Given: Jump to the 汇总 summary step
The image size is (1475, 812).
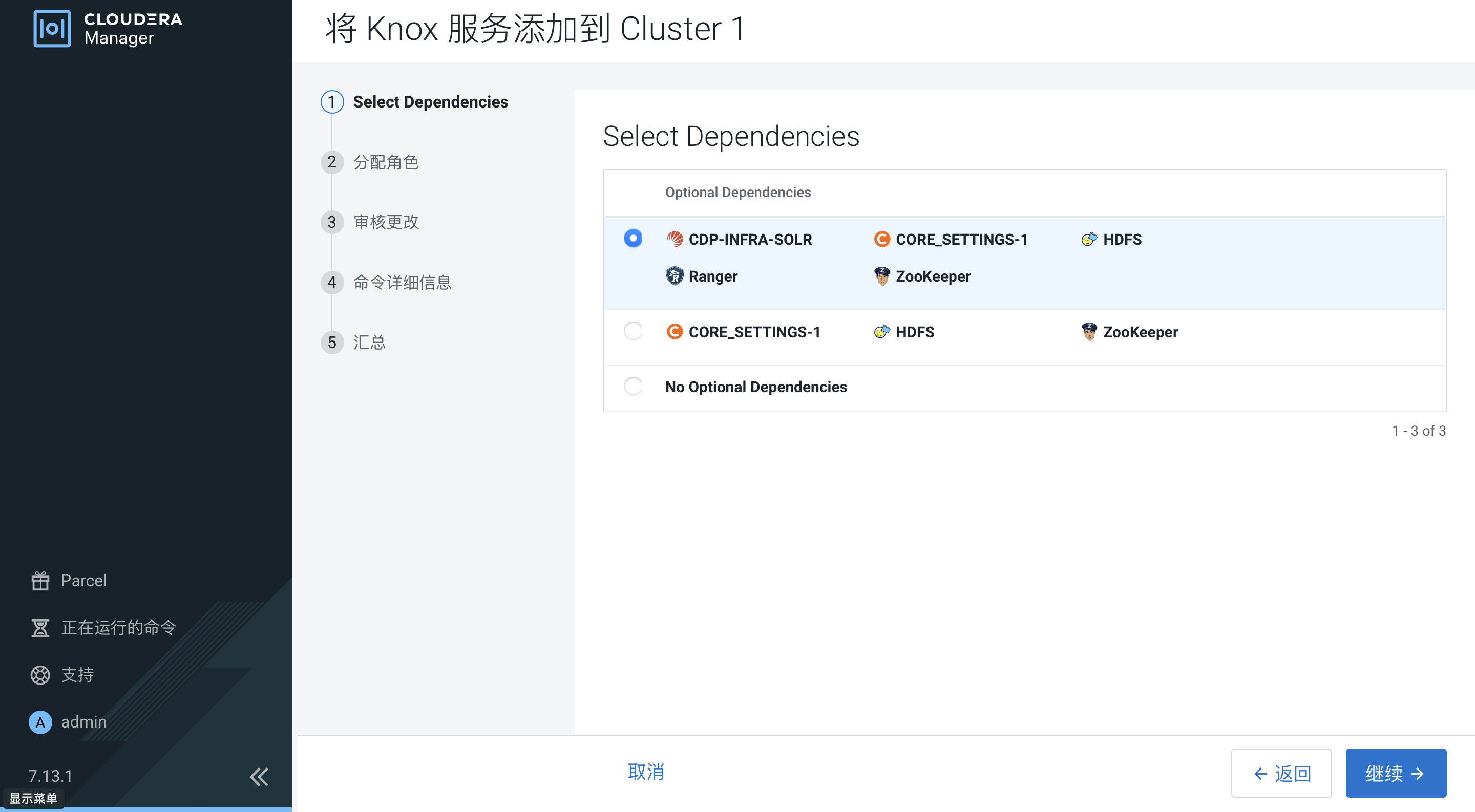Looking at the screenshot, I should pos(369,341).
